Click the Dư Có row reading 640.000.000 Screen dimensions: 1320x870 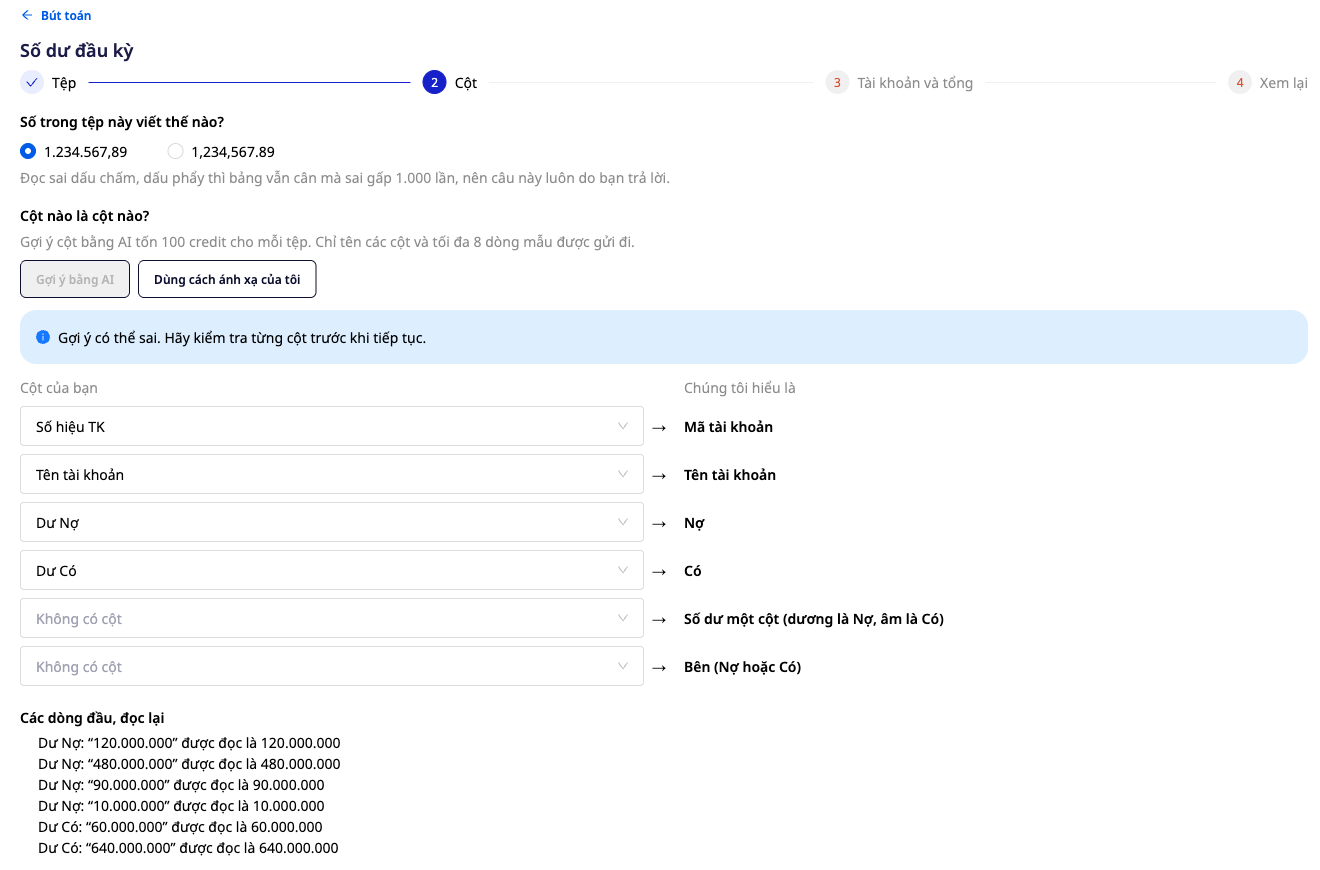[188, 848]
